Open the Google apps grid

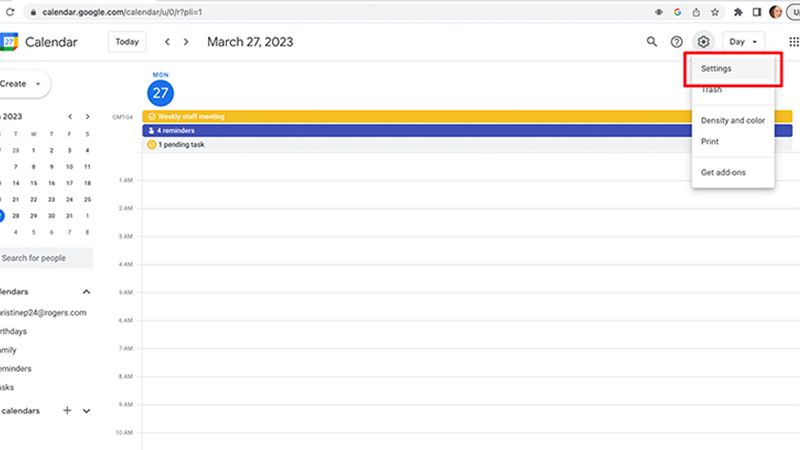(x=794, y=42)
